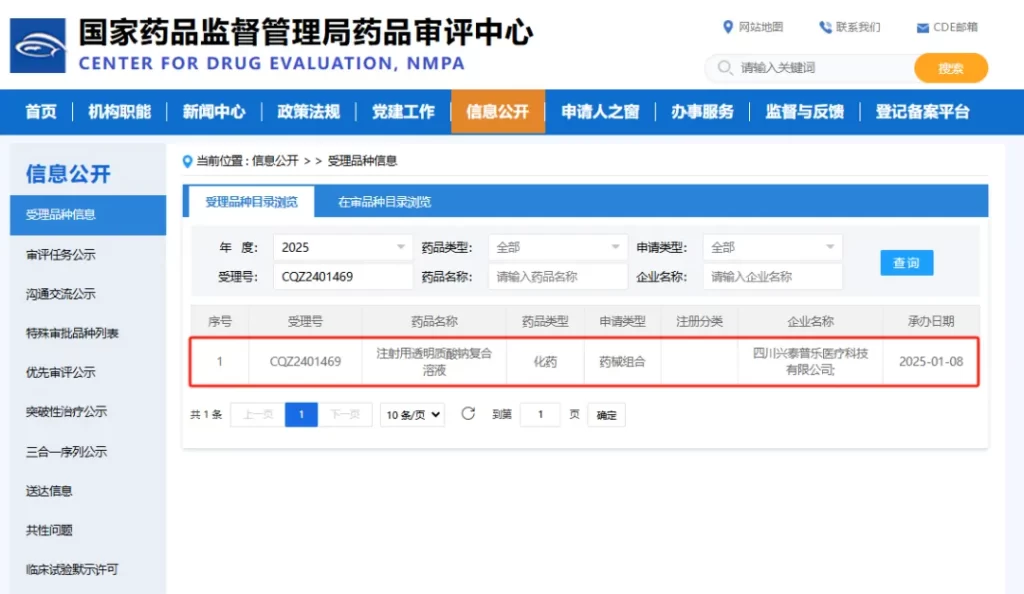
Task: Open the 申请类型 dropdown
Action: 773,247
